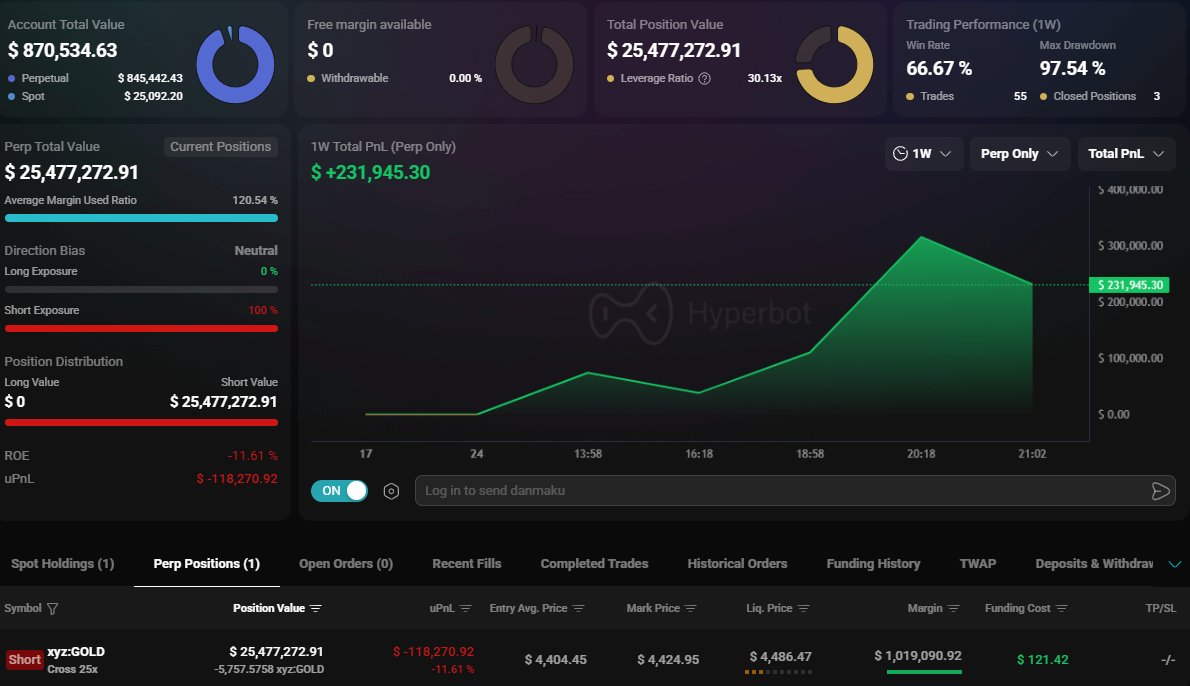Open the Perp Only filter dropdown

(1019, 154)
